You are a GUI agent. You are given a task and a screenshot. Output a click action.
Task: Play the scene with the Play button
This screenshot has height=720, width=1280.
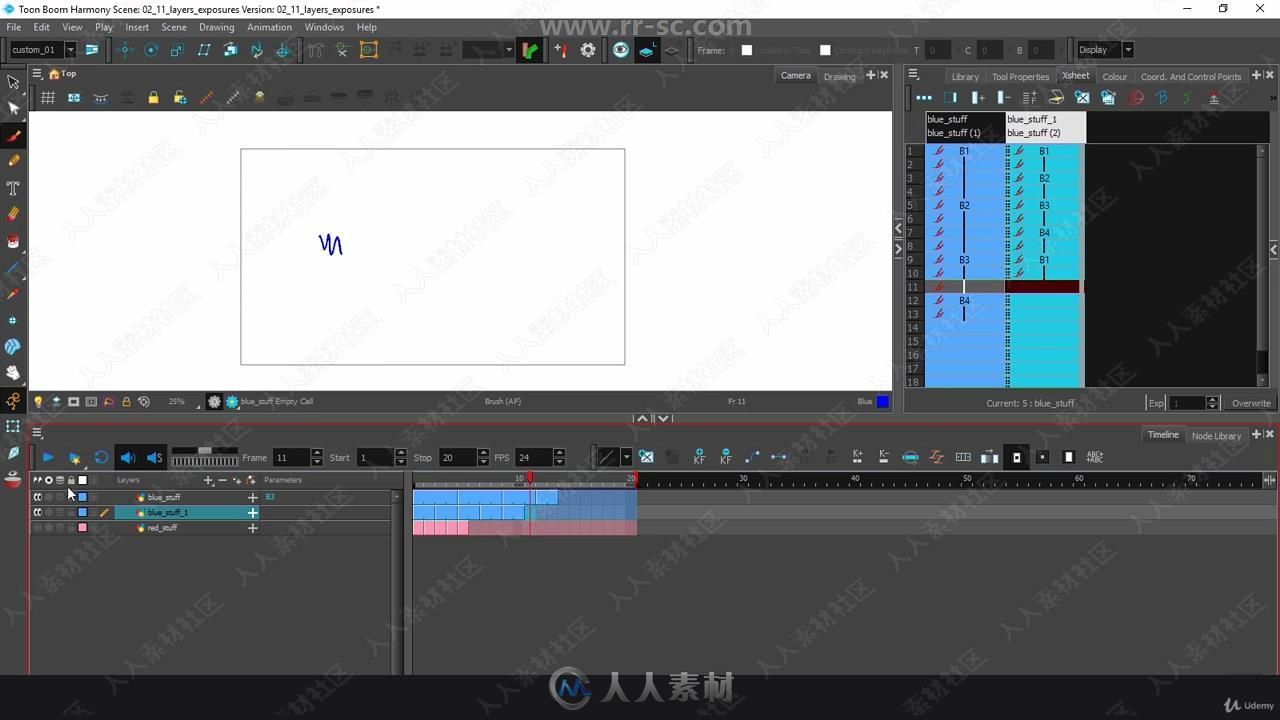47,457
